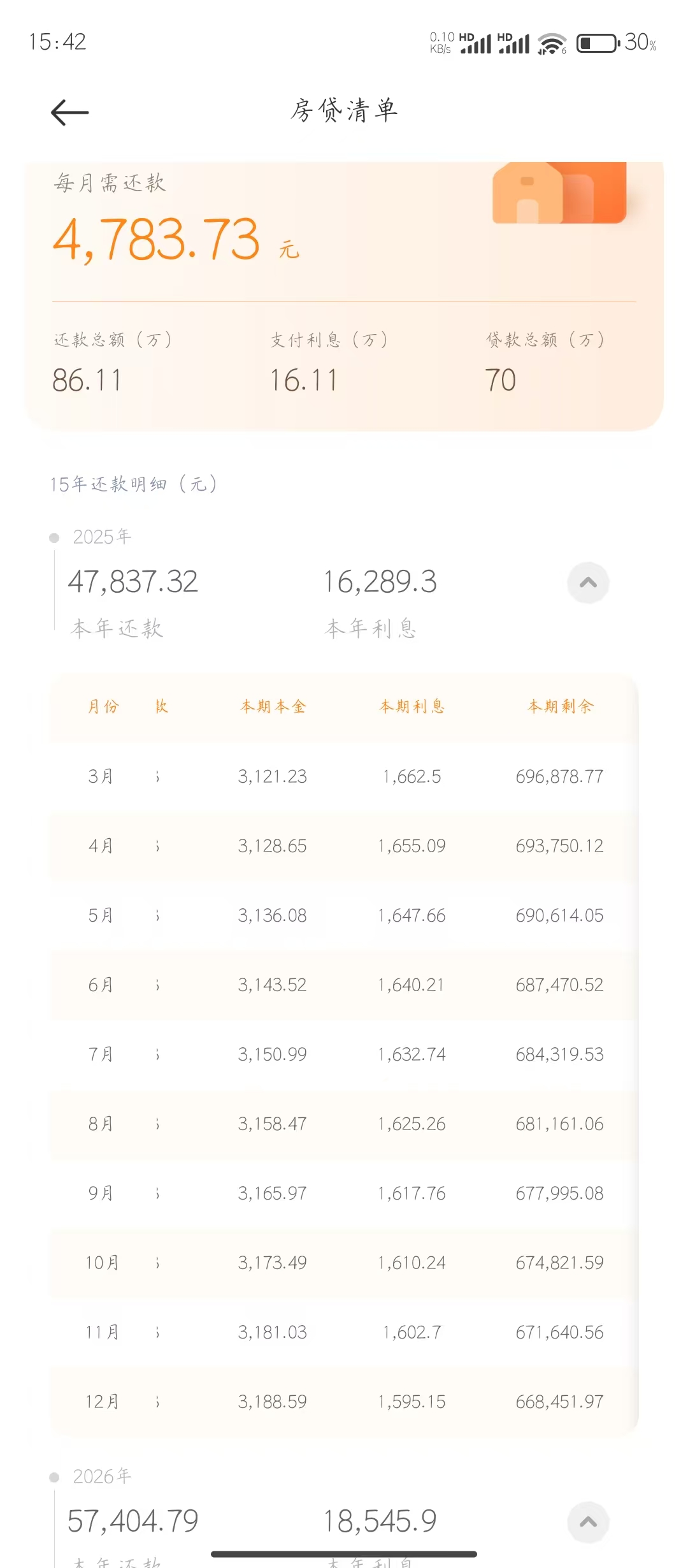Tap the 还款总额 86.11 figure
Screen dimensions: 688x1568
click(87, 381)
